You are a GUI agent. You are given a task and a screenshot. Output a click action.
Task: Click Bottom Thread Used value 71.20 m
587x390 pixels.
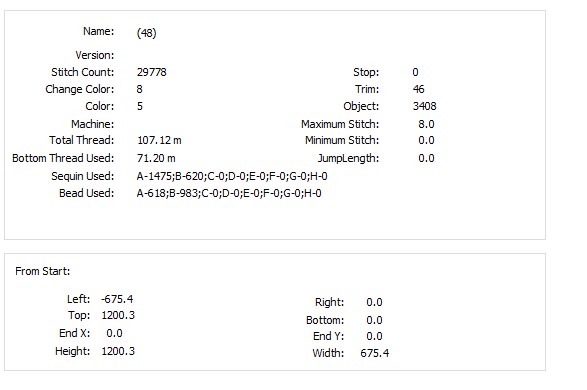156,158
